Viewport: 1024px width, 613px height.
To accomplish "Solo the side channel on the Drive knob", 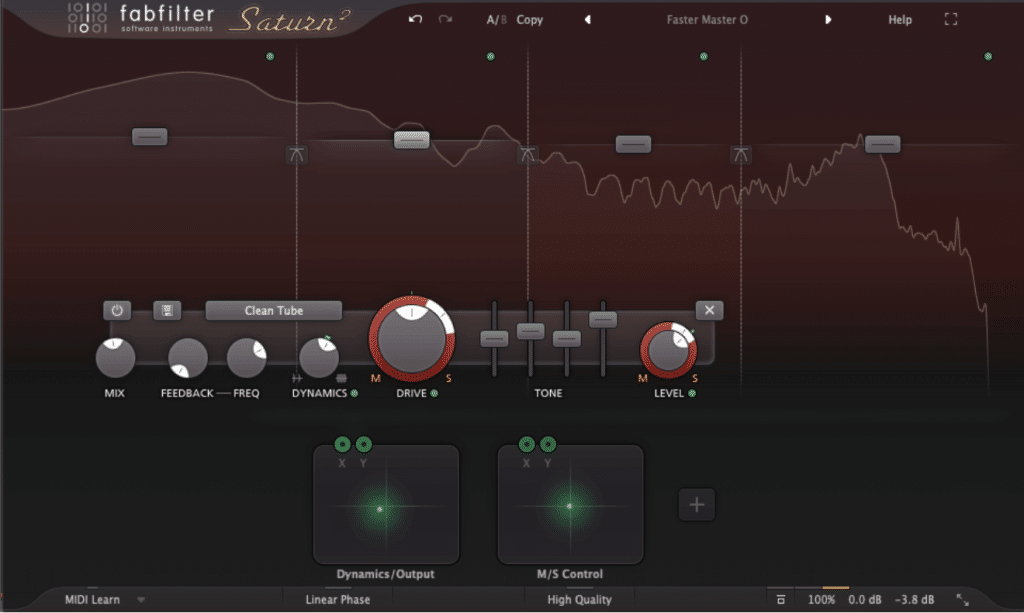I will pos(448,379).
